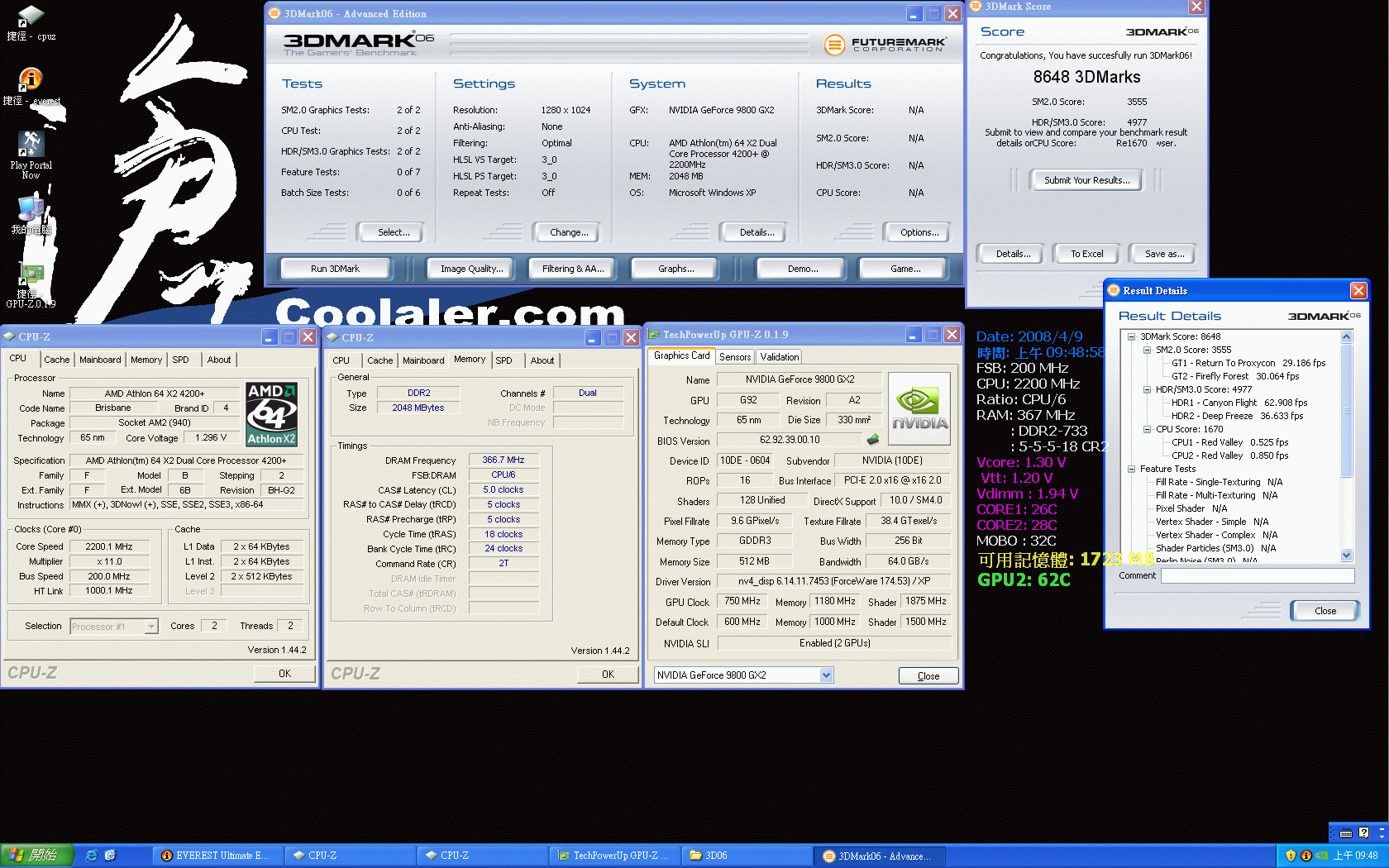Click OK in first CPU-Z window
This screenshot has height=868, width=1389.
284,674
